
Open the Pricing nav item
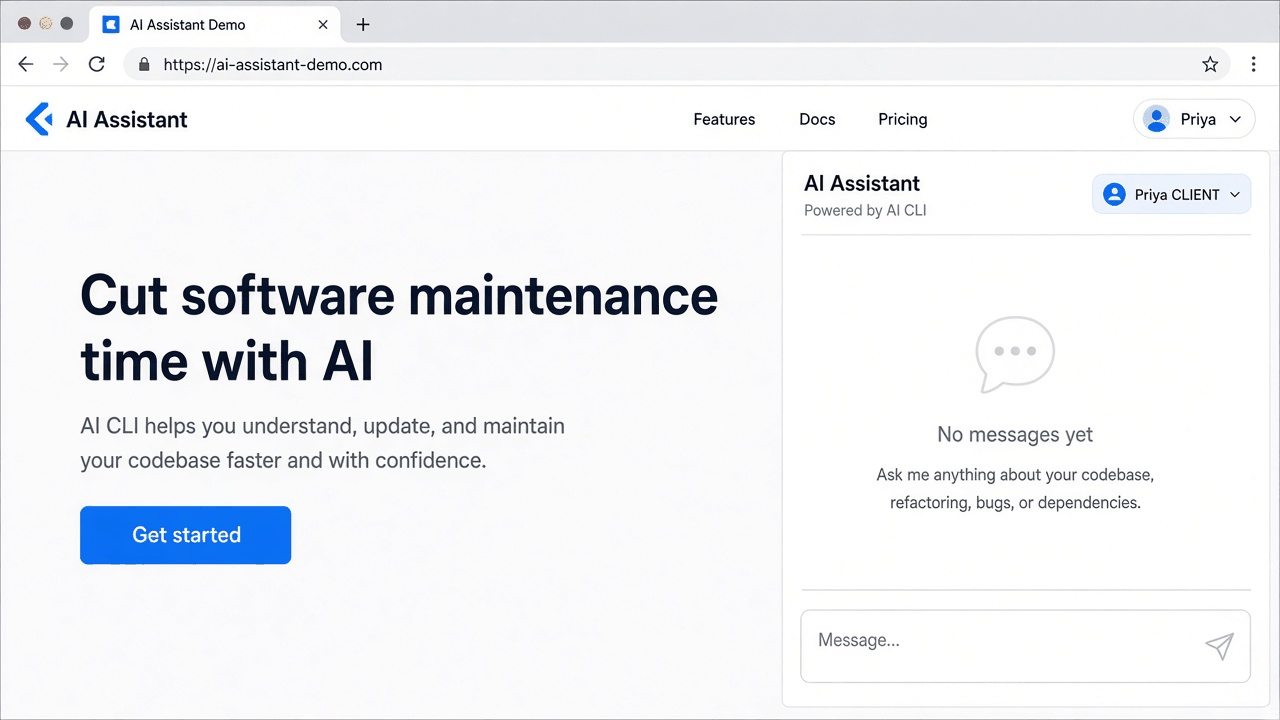[x=903, y=119]
